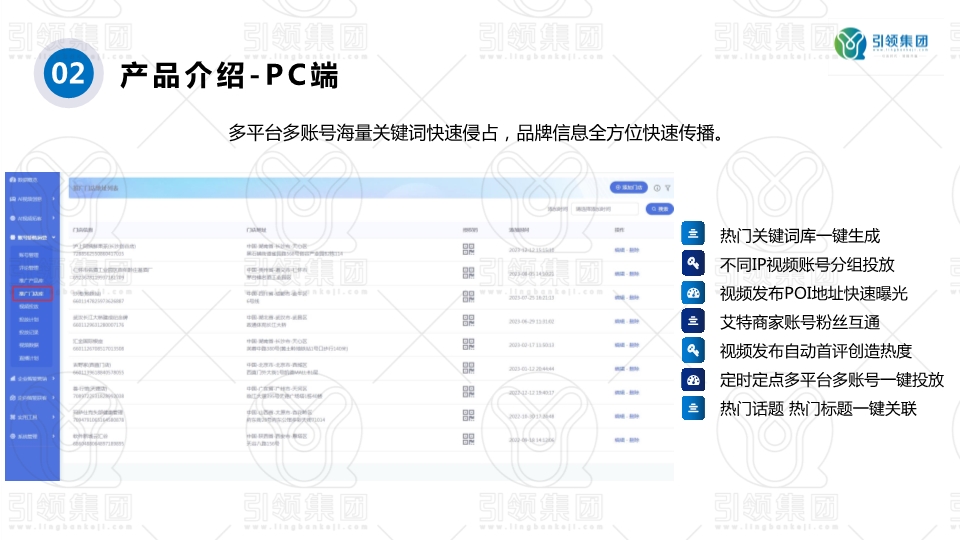This screenshot has height=540, width=960.
Task: Click the date filter input field
Action: pyautogui.click(x=606, y=209)
